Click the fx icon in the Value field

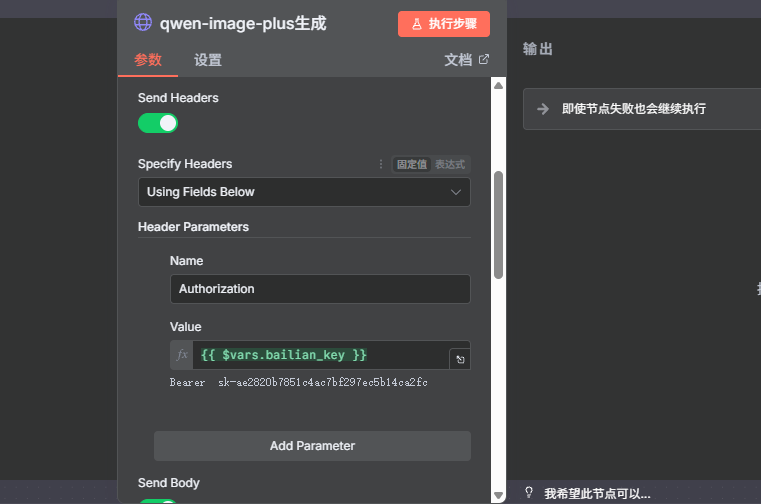pyautogui.click(x=182, y=355)
